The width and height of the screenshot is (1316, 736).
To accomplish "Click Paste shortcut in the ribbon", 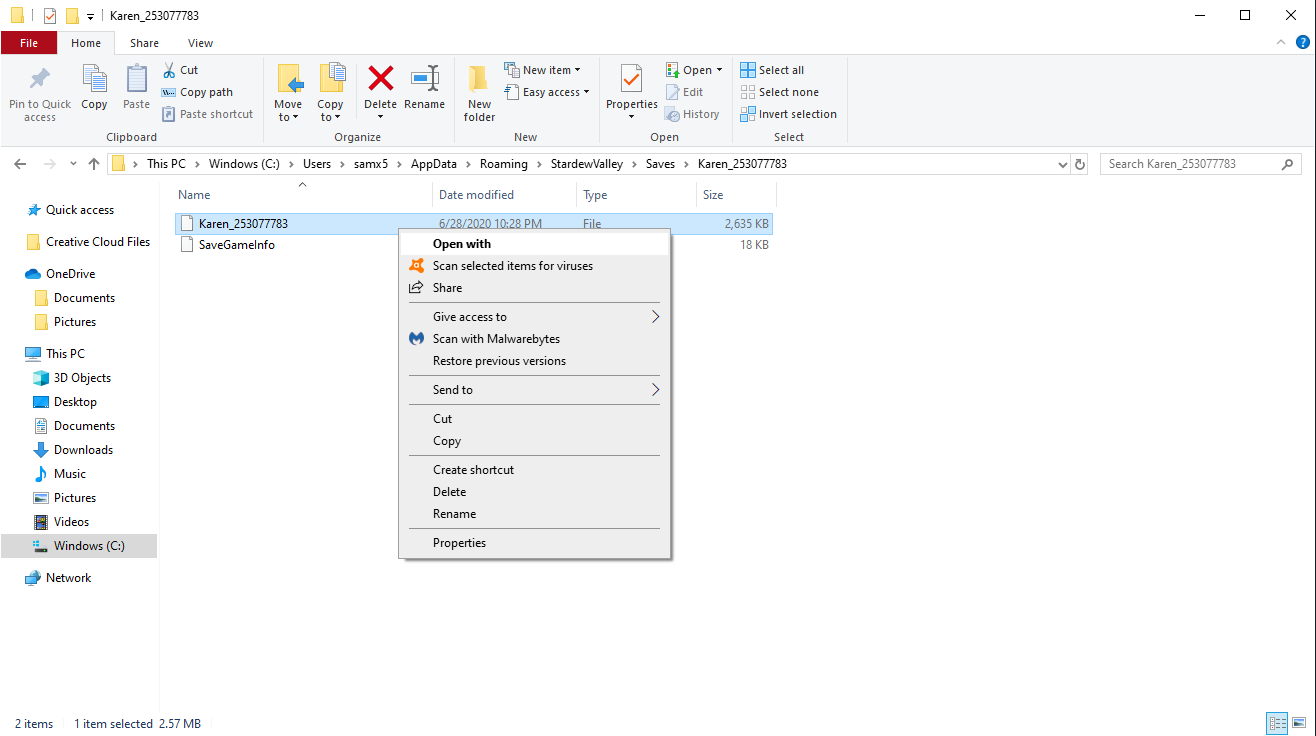I will click(x=207, y=114).
